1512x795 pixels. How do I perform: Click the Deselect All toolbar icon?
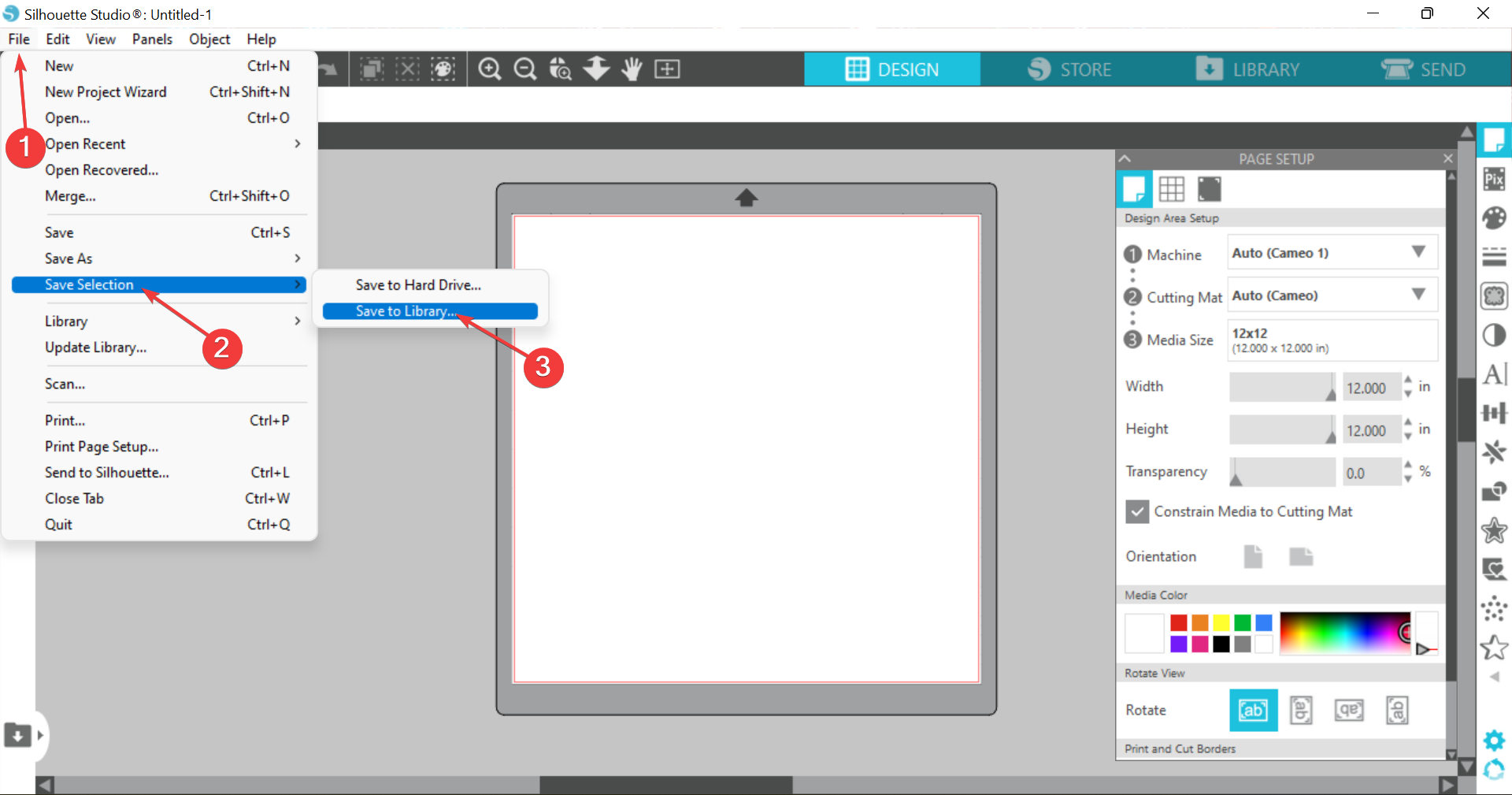407,69
